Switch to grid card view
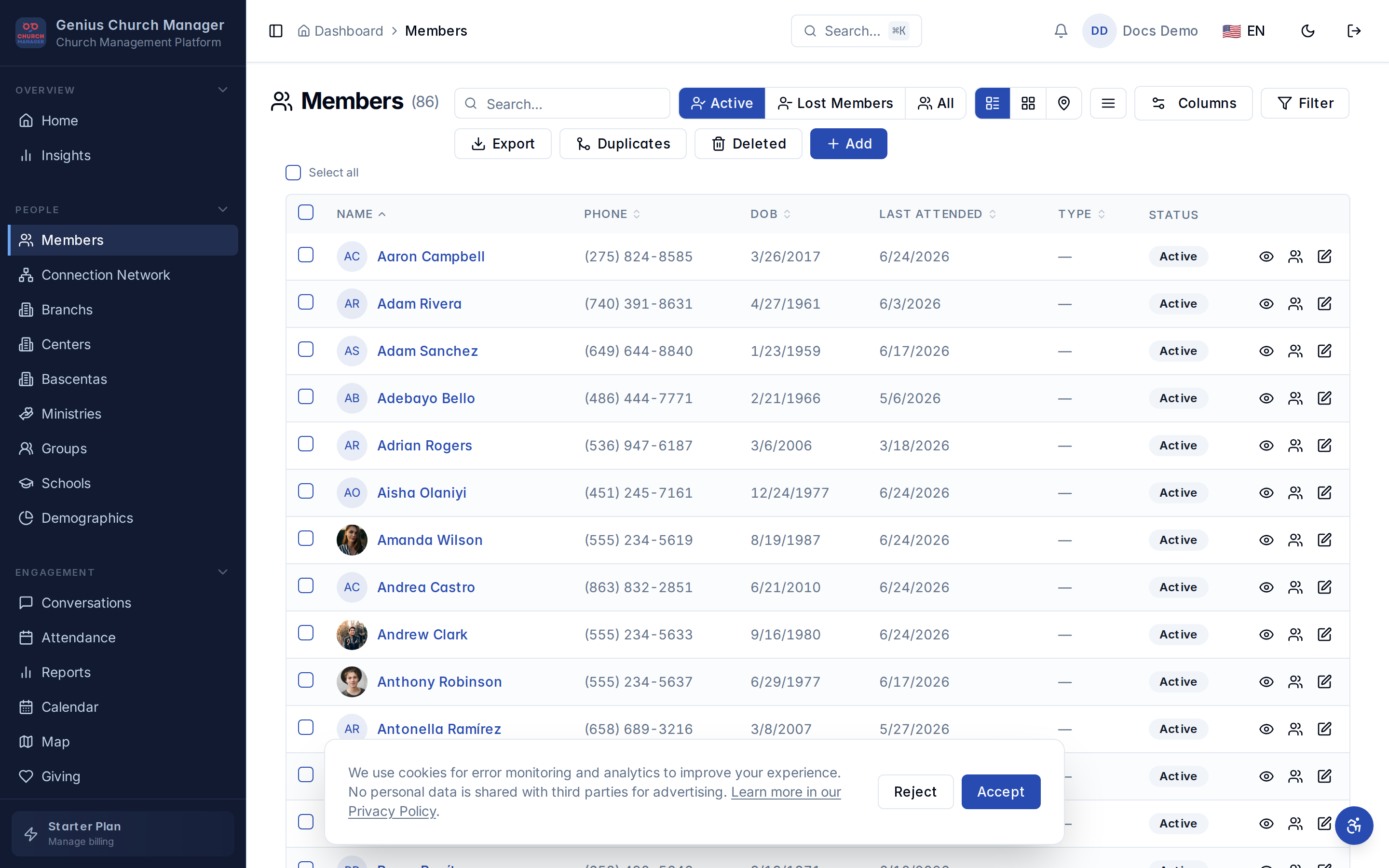The image size is (1389, 868). click(x=1028, y=103)
